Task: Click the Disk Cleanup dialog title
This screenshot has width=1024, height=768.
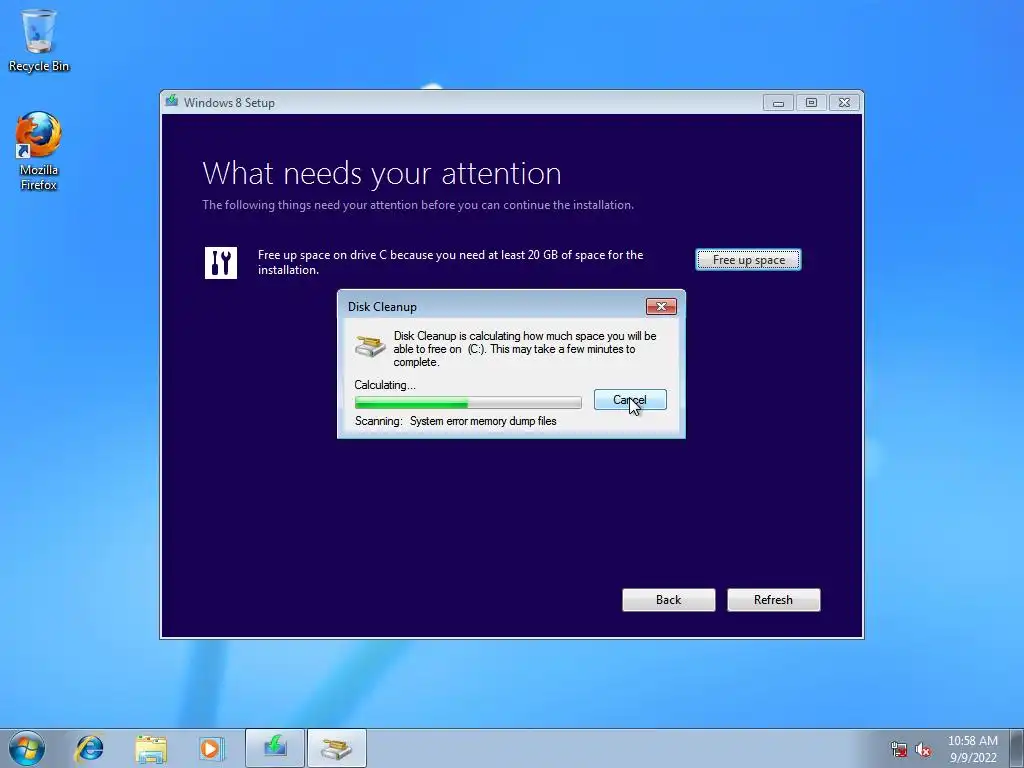Action: click(382, 306)
